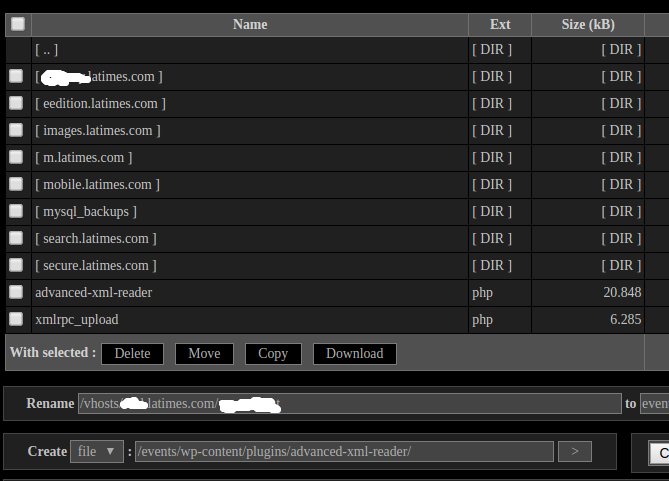Click the Delete button

pos(132,354)
